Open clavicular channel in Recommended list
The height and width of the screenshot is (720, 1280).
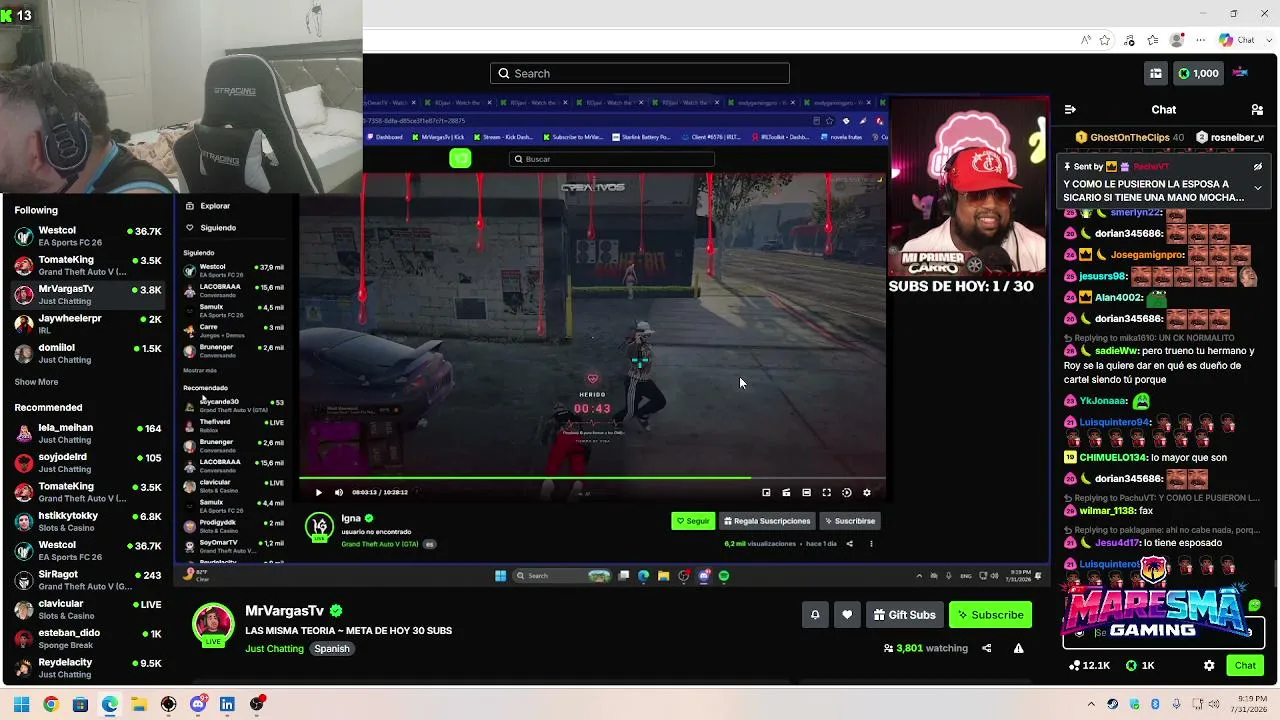point(87,609)
